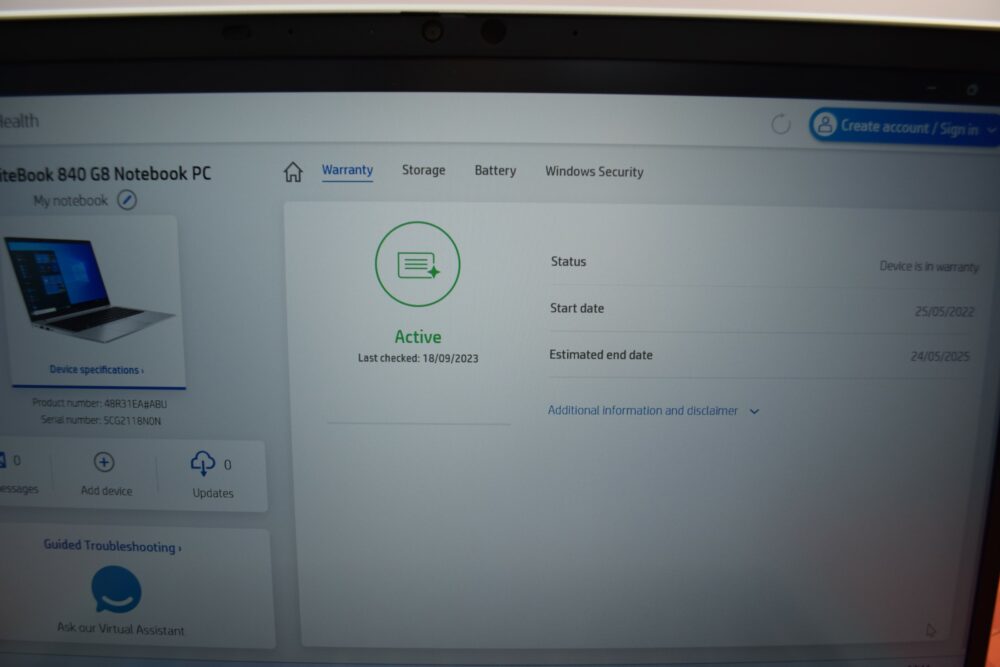
Task: Click the Device is in warranty status
Action: coord(929,267)
